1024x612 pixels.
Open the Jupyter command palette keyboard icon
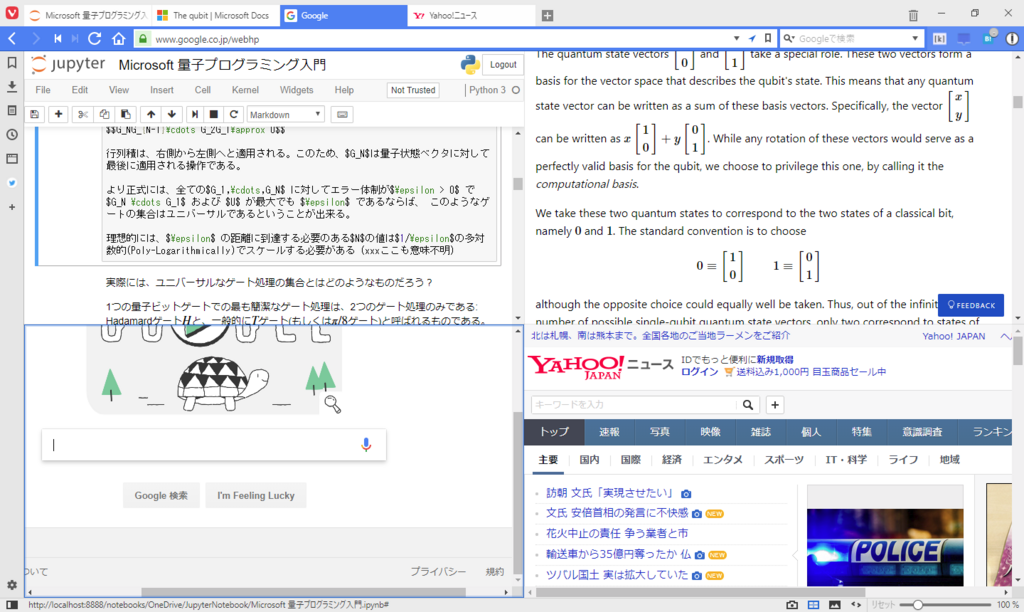[x=342, y=114]
